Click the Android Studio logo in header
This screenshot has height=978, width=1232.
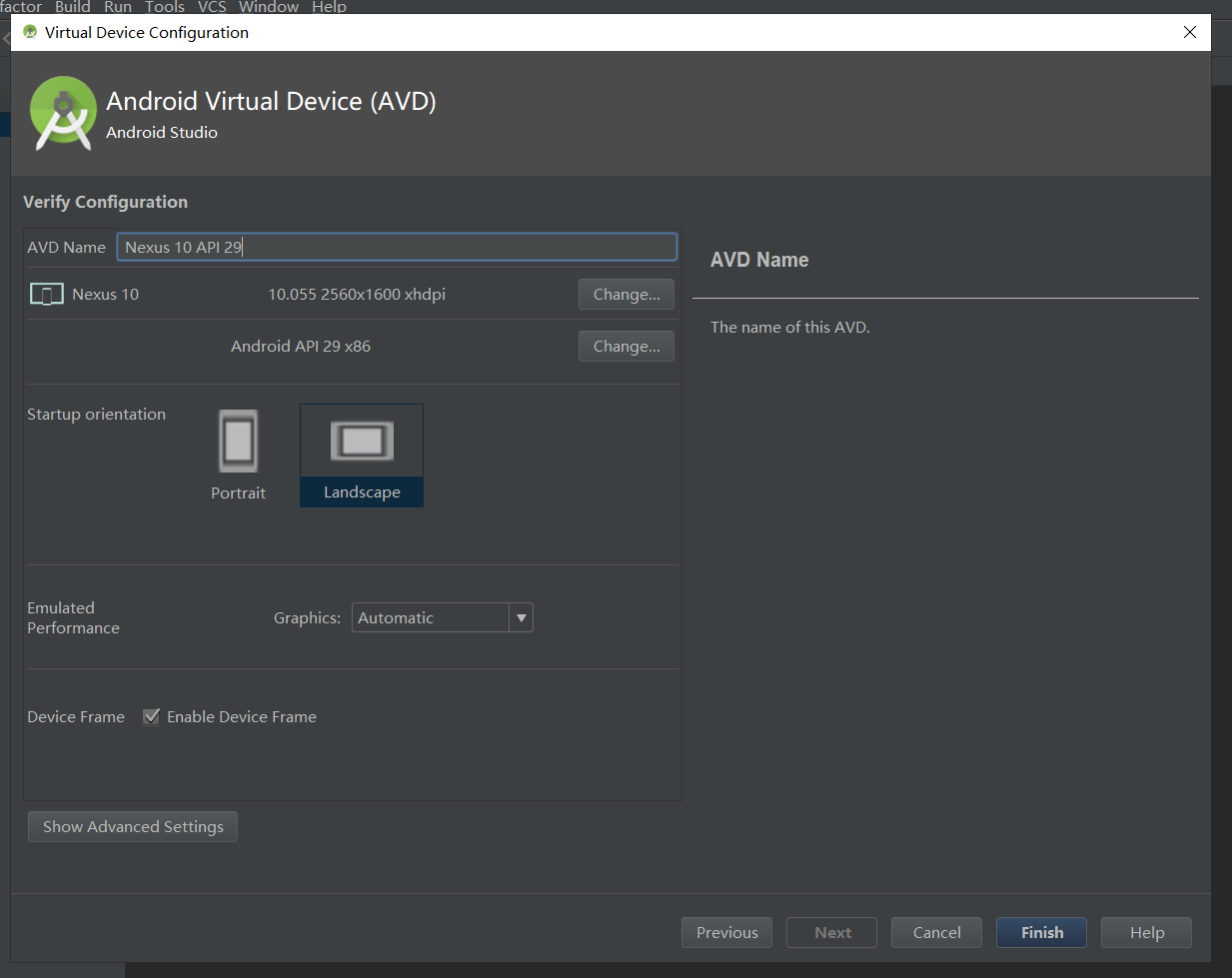[x=63, y=113]
